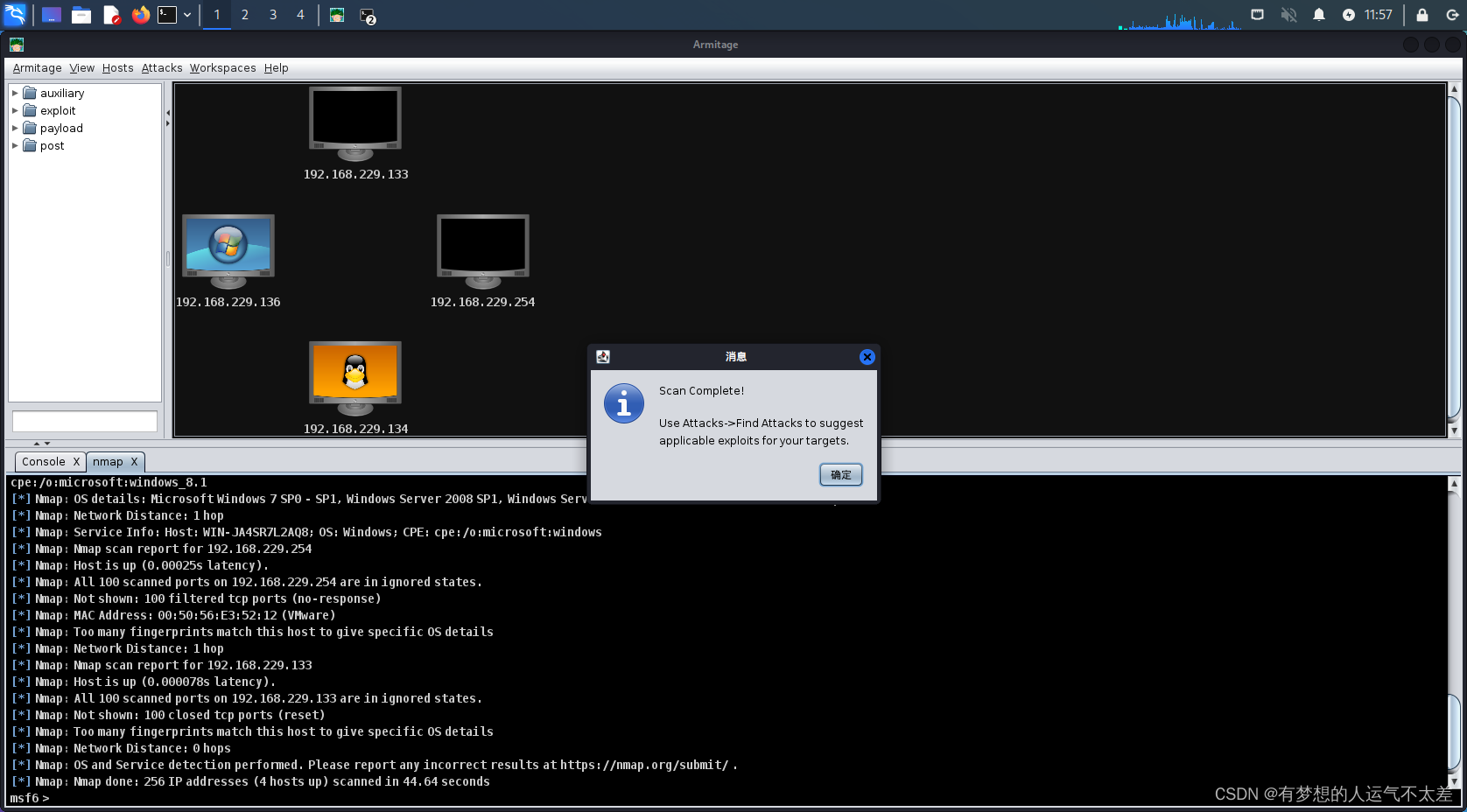The image size is (1467, 812).
Task: Open the Help menu
Action: pyautogui.click(x=277, y=68)
